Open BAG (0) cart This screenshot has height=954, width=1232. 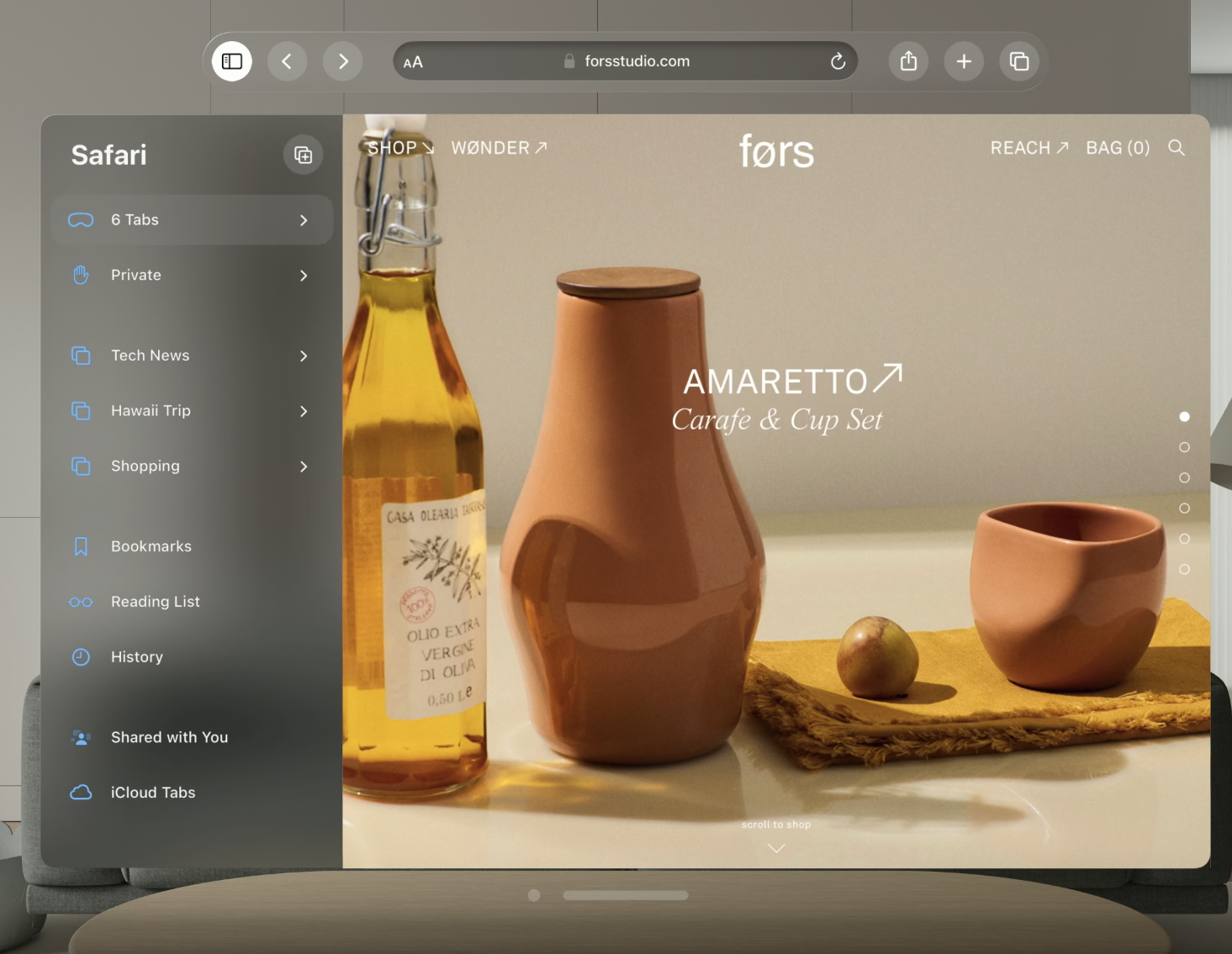tap(1118, 148)
